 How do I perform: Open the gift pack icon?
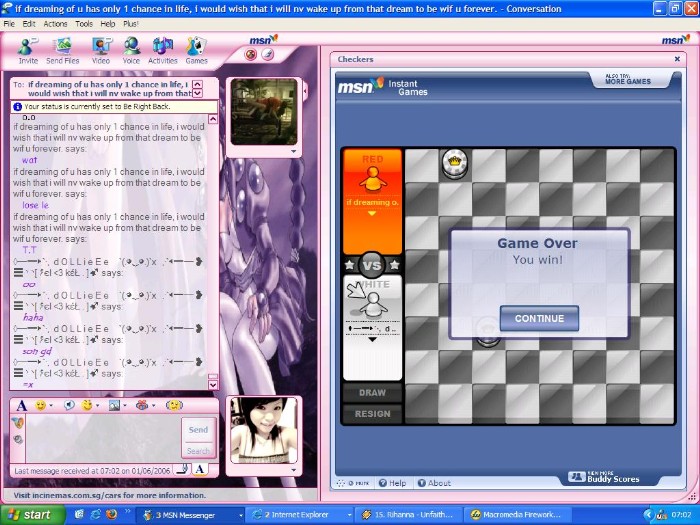coord(142,405)
